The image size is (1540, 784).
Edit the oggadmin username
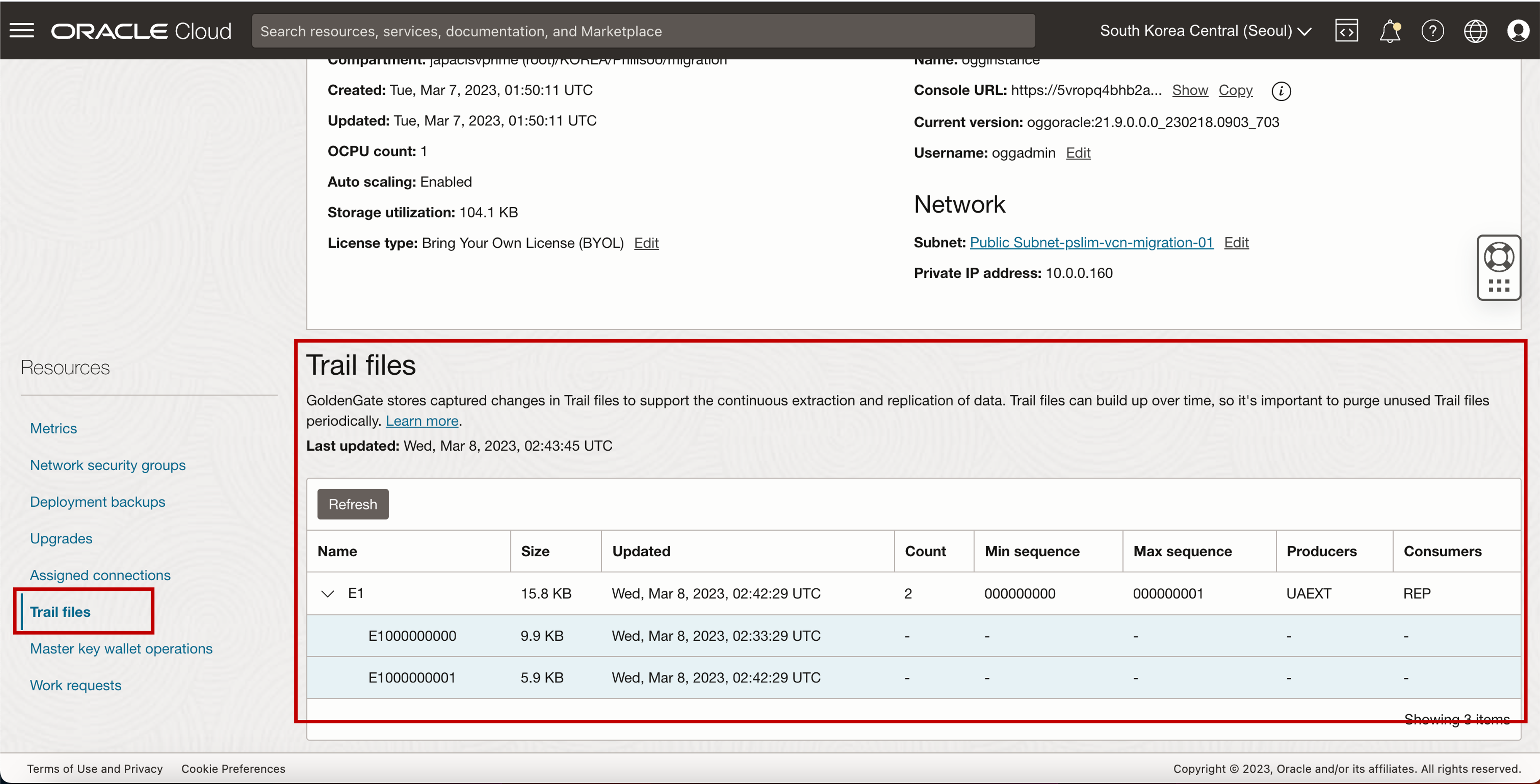pos(1078,153)
